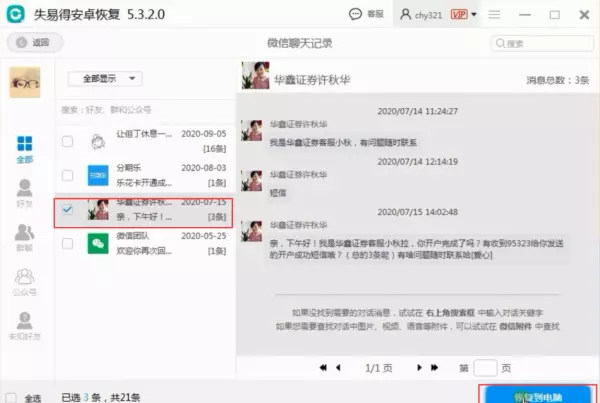
Task: Click the magnifier icon in search box
Action: (x=500, y=43)
